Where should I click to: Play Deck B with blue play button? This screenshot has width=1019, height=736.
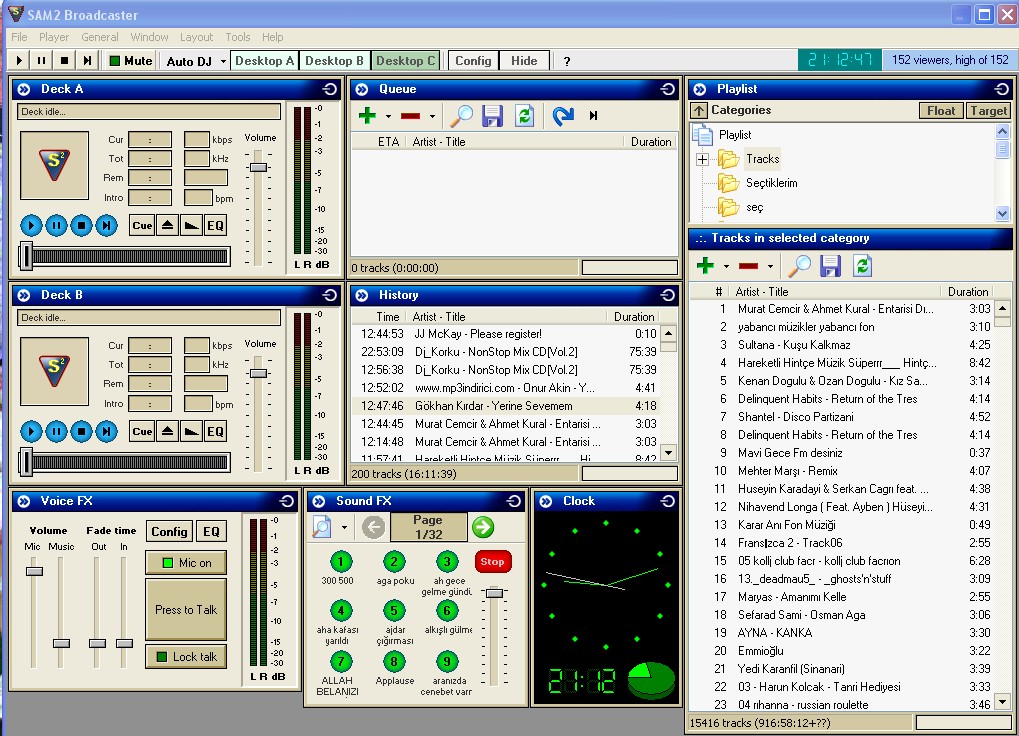31,431
